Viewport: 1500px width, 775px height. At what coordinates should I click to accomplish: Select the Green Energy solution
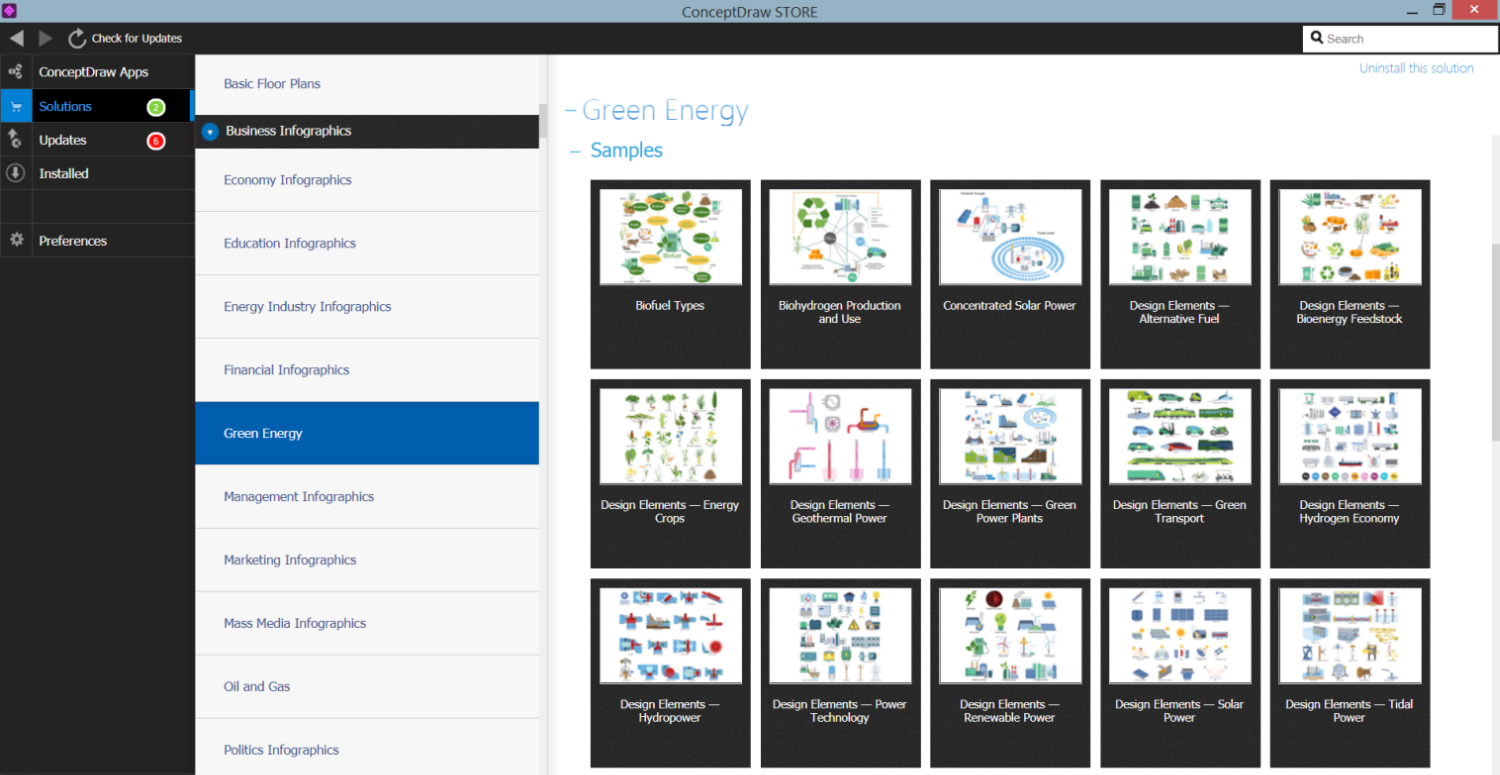(367, 433)
